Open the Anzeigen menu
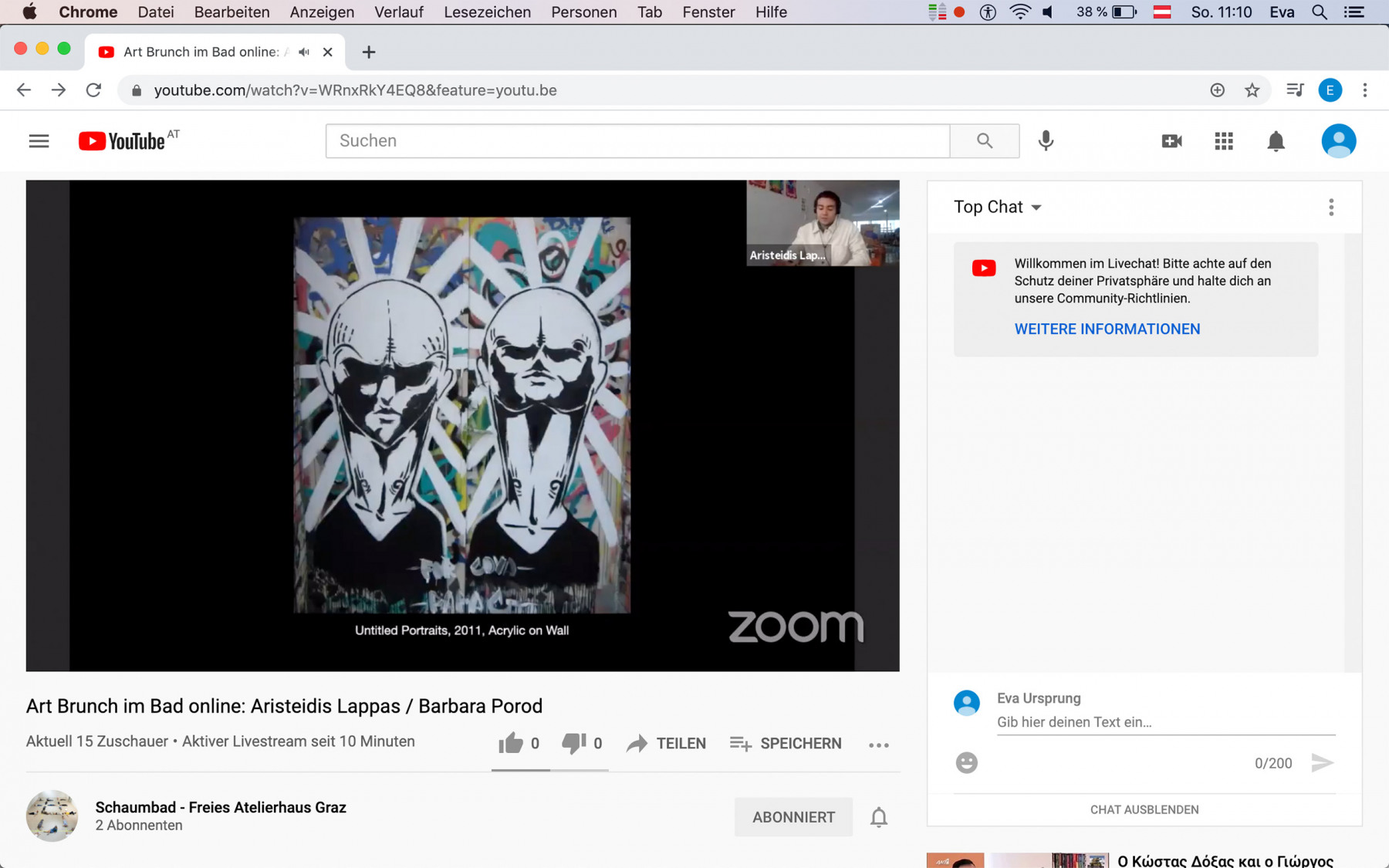The width and height of the screenshot is (1389, 868). (322, 12)
